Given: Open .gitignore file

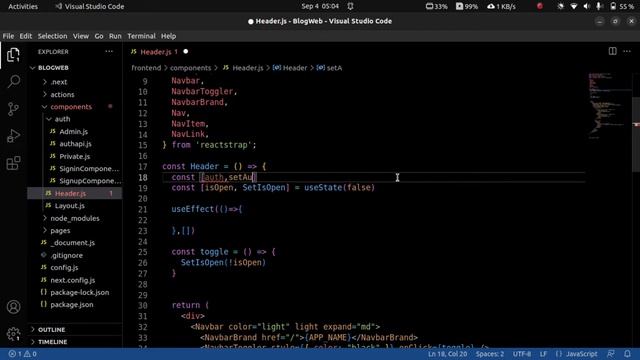Looking at the screenshot, I should (x=66, y=256).
